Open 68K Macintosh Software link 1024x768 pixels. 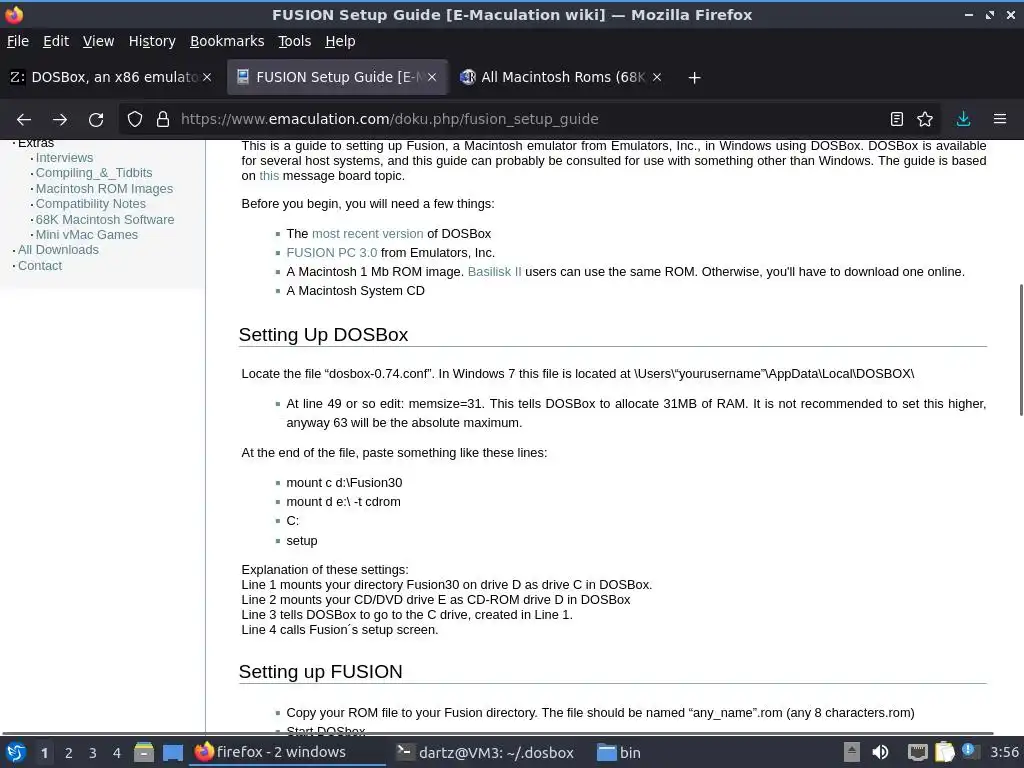tap(104, 219)
